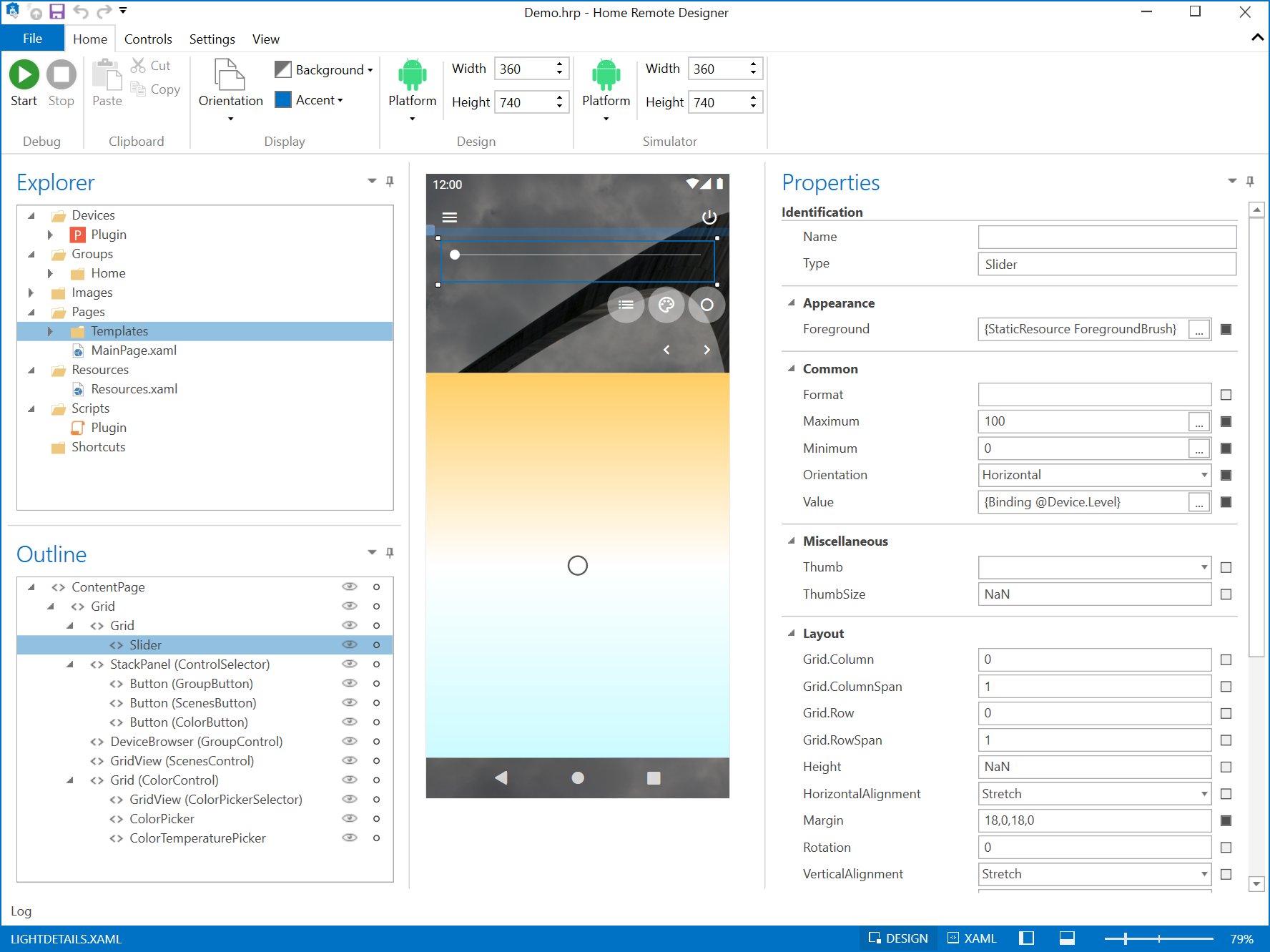1270x952 pixels.
Task: Click the Save icon in title bar
Action: click(57, 11)
